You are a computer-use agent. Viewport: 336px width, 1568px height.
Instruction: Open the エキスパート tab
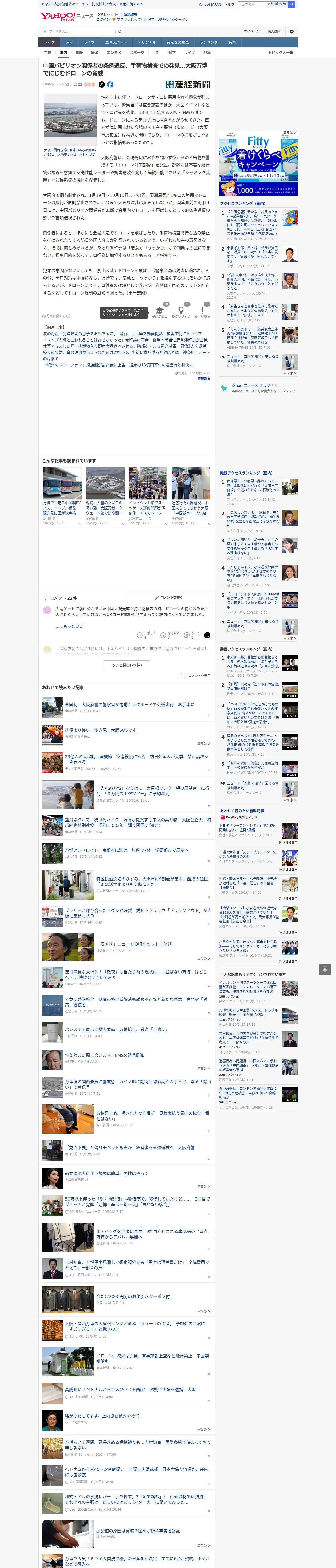tap(116, 43)
